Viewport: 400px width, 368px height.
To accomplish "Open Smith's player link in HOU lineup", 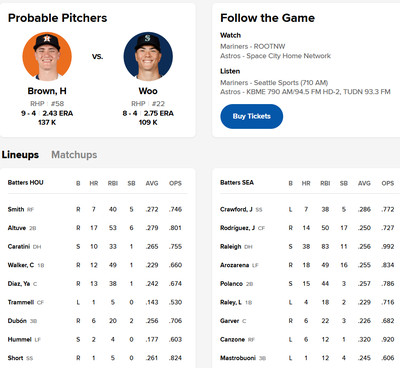I will pos(16,209).
